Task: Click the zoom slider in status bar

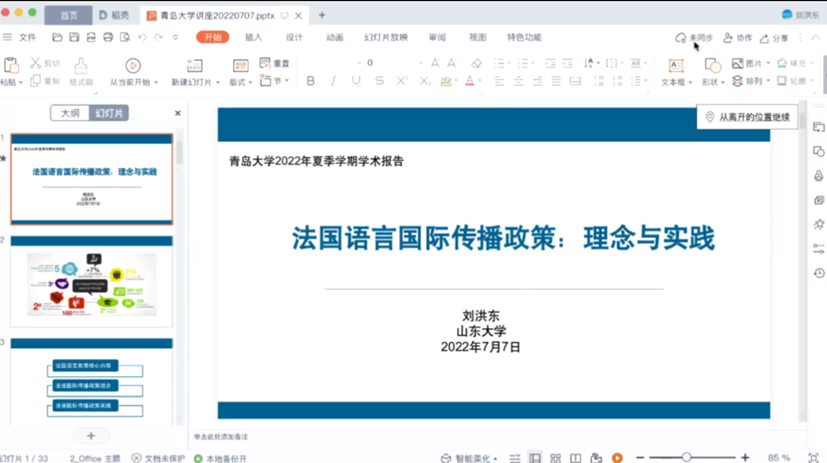Action: [x=686, y=458]
